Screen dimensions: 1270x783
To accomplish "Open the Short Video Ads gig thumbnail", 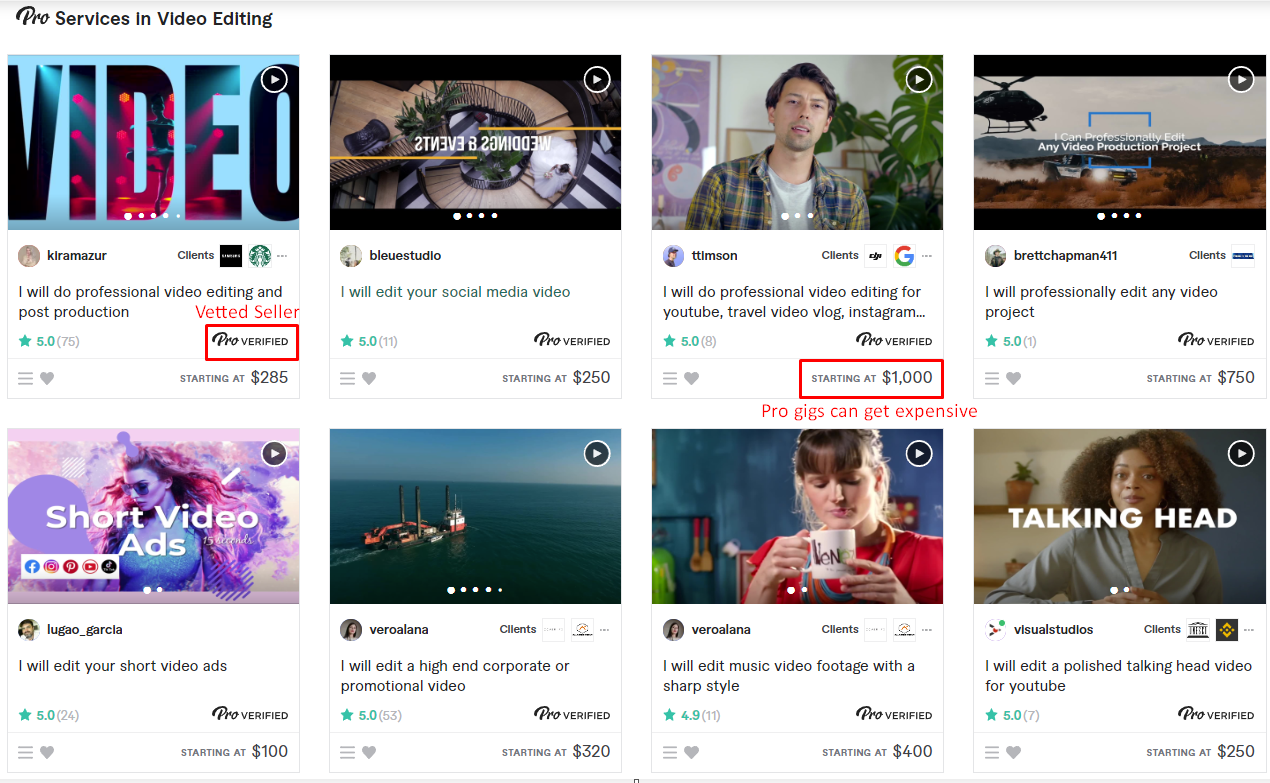I will click(153, 516).
